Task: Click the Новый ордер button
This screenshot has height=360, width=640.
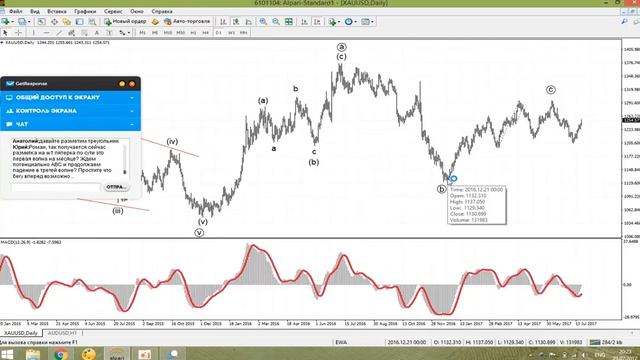Action: point(125,22)
